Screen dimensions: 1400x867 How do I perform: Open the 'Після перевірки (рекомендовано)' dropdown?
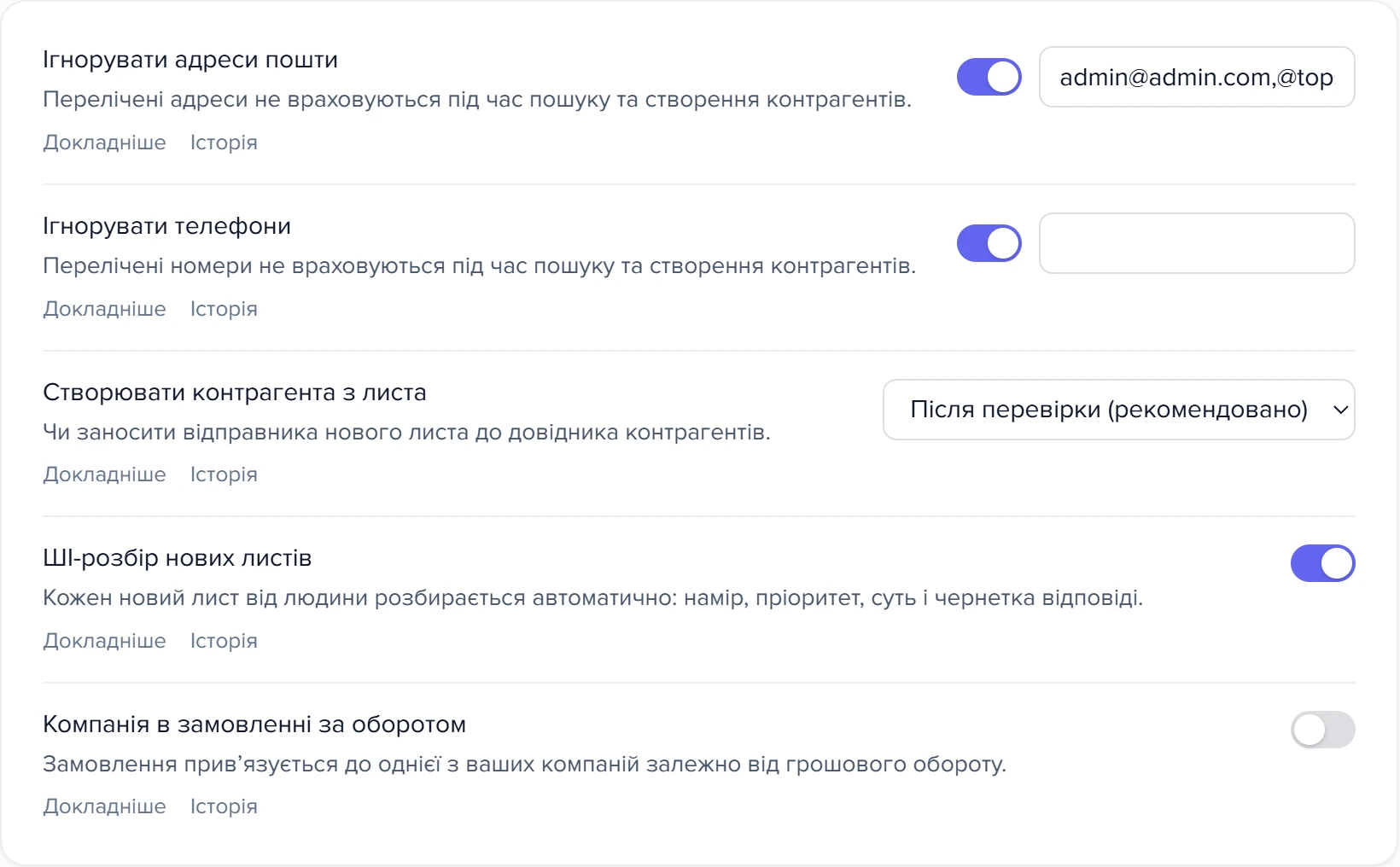click(x=1118, y=410)
